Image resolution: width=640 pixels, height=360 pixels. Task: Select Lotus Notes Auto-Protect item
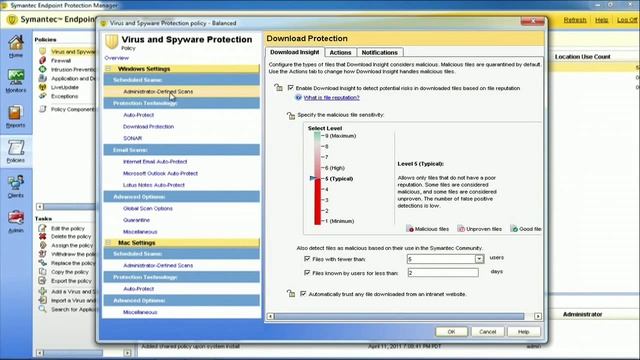(153, 185)
